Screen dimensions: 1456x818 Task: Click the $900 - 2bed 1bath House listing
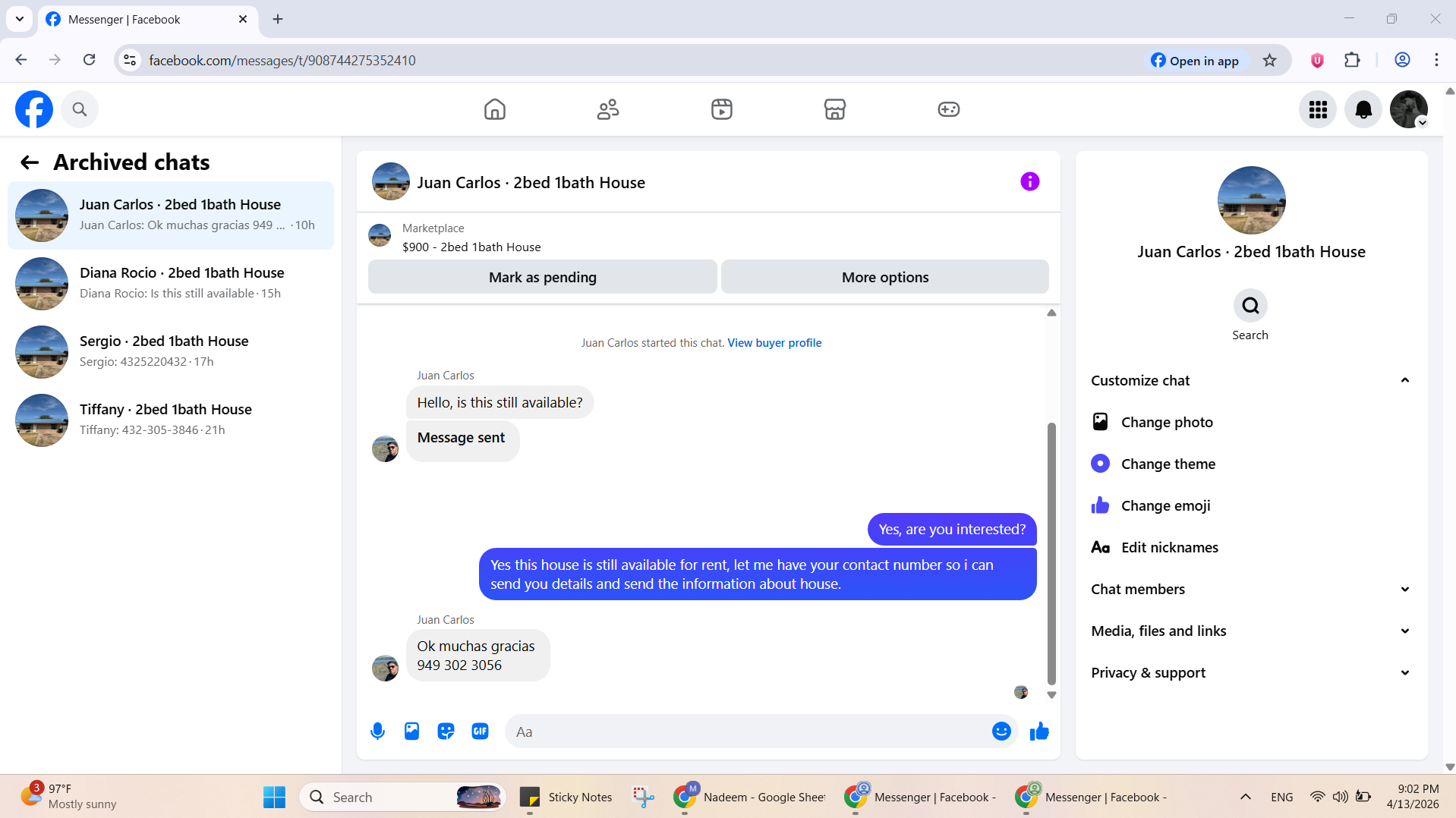(471, 247)
